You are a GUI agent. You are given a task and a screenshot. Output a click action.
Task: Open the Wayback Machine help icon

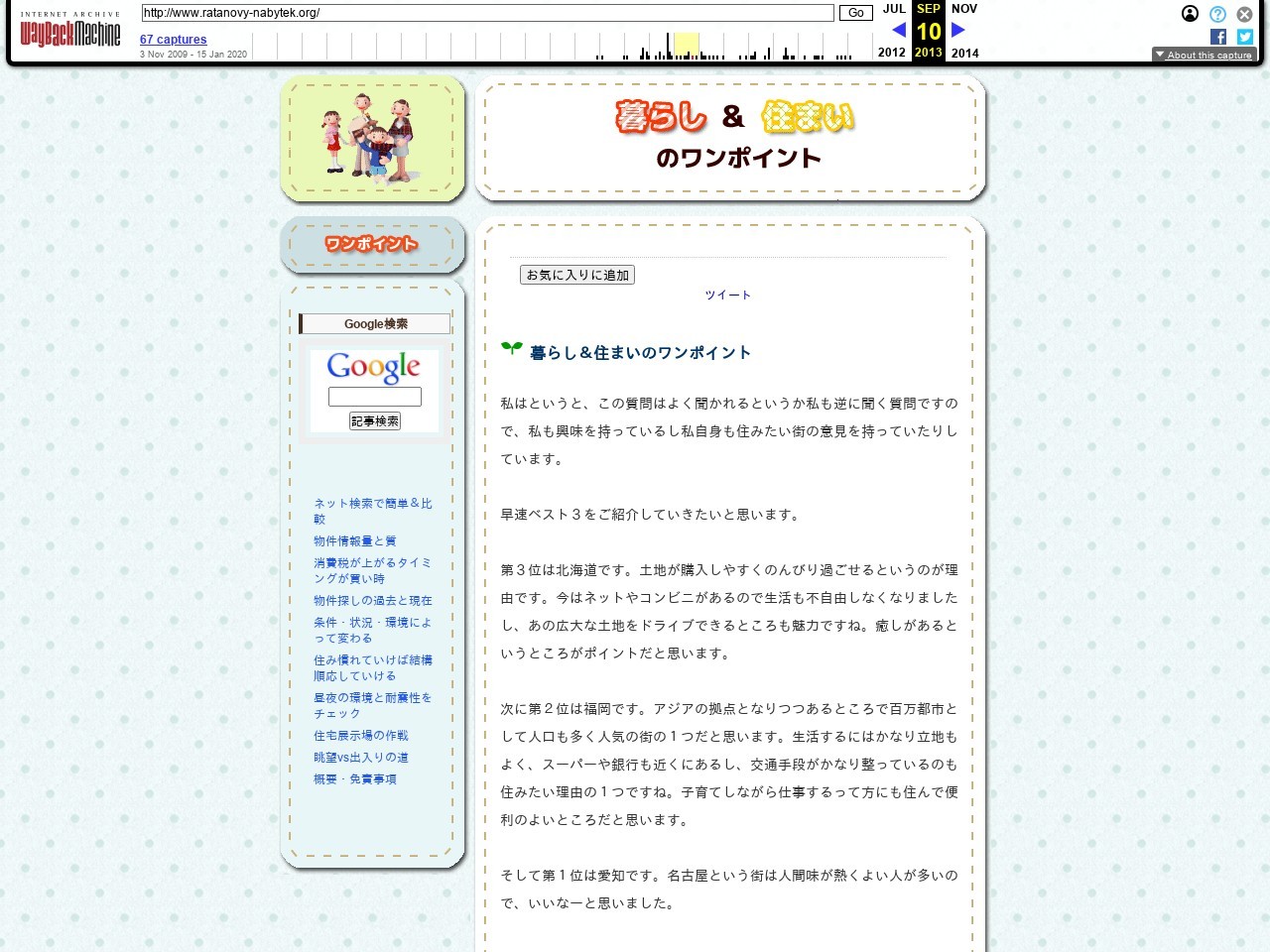[1217, 14]
